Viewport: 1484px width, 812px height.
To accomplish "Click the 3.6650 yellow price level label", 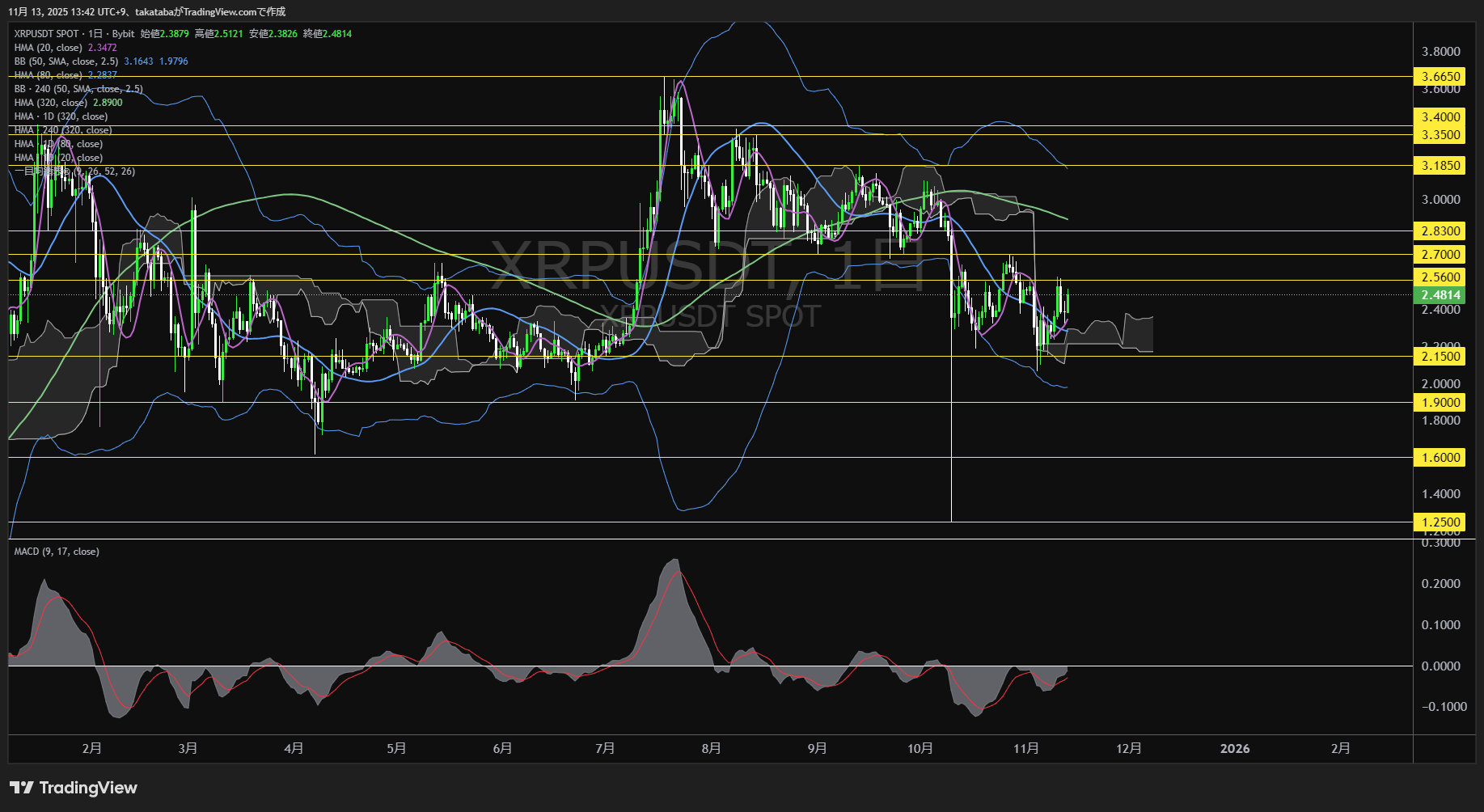I will [x=1439, y=76].
